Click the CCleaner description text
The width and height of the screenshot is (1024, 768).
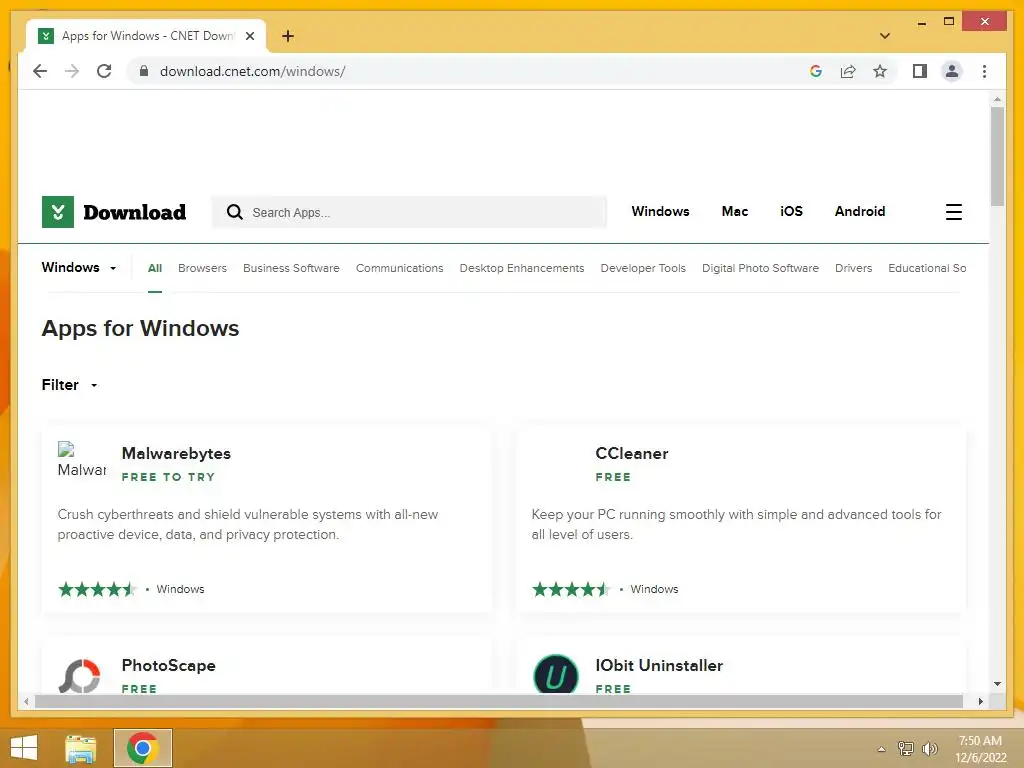click(736, 524)
